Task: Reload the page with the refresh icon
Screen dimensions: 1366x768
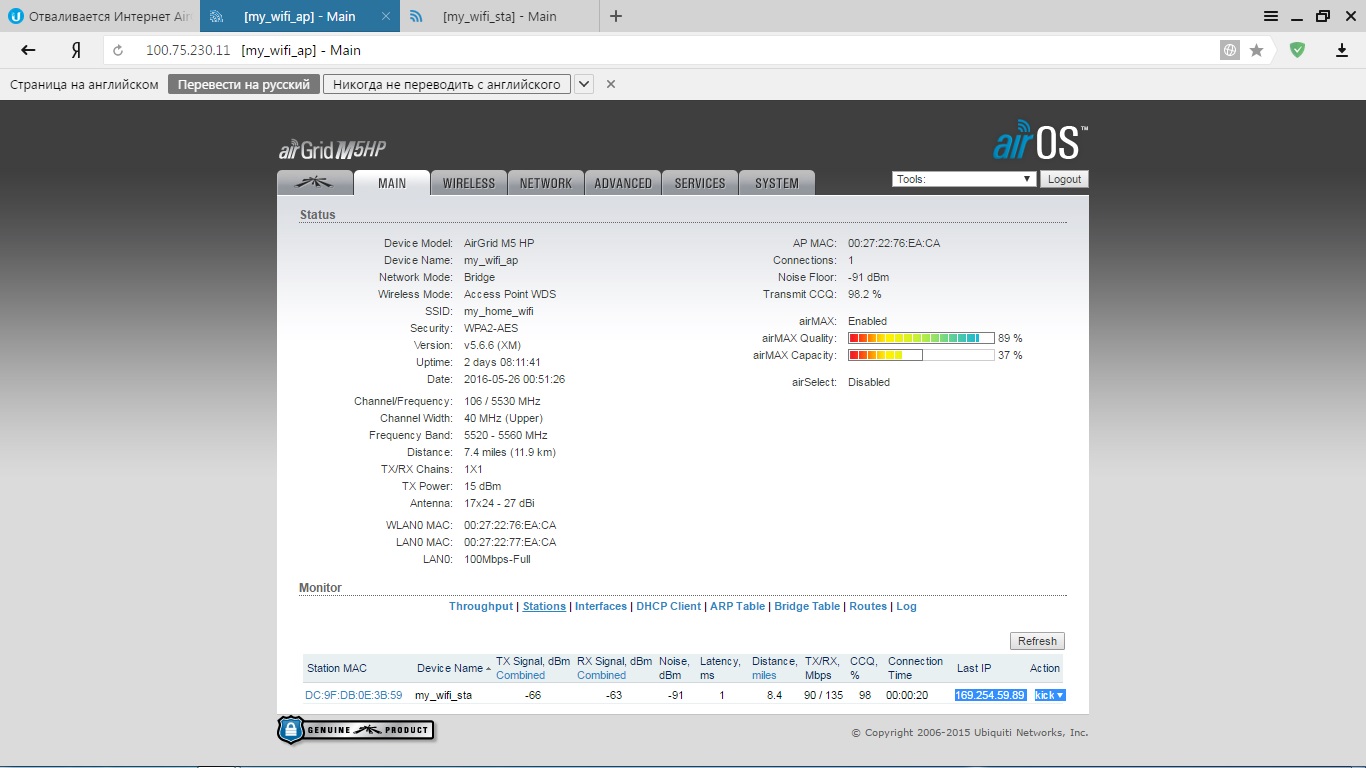Action: coord(118,50)
